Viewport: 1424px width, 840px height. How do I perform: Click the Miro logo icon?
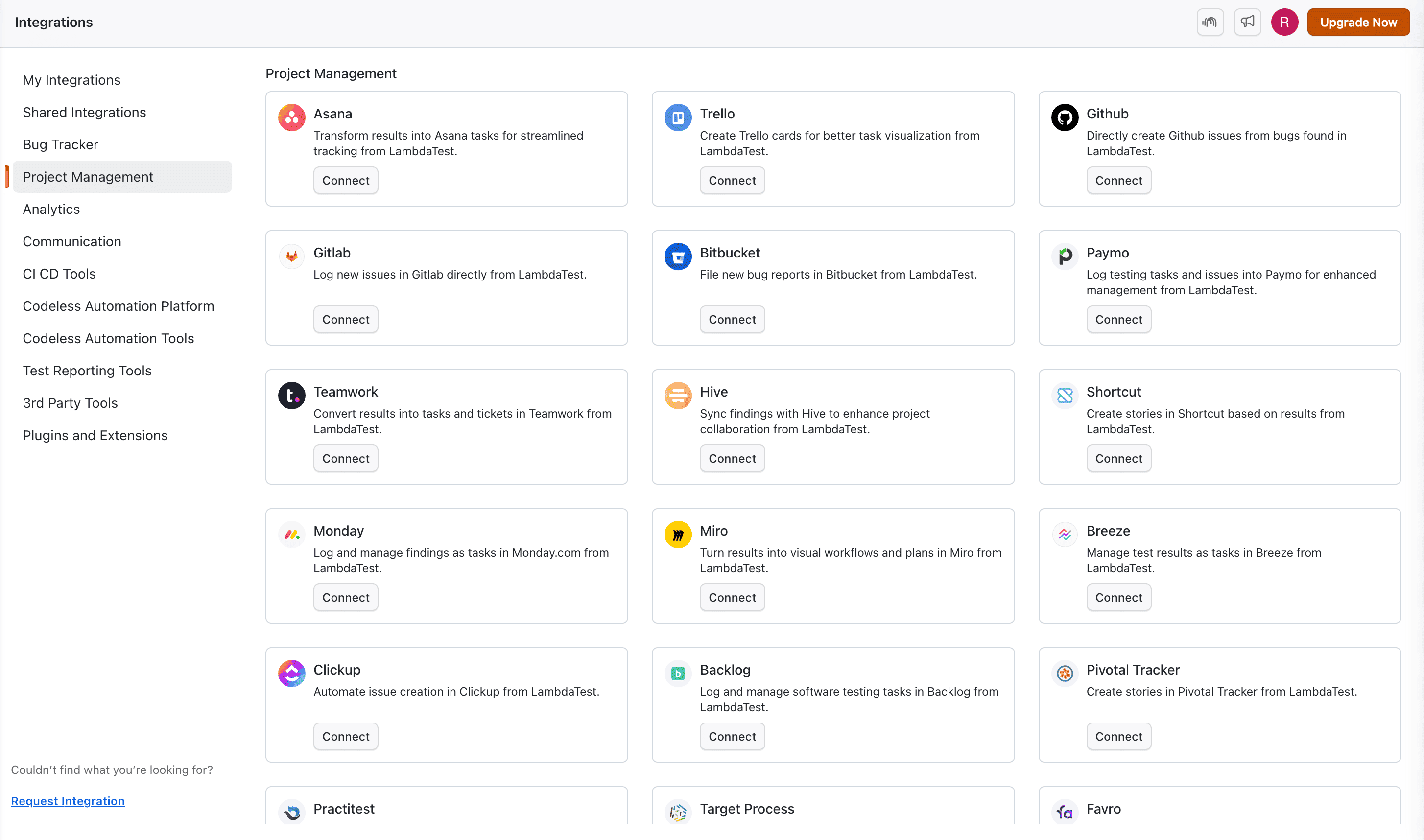[x=678, y=535]
